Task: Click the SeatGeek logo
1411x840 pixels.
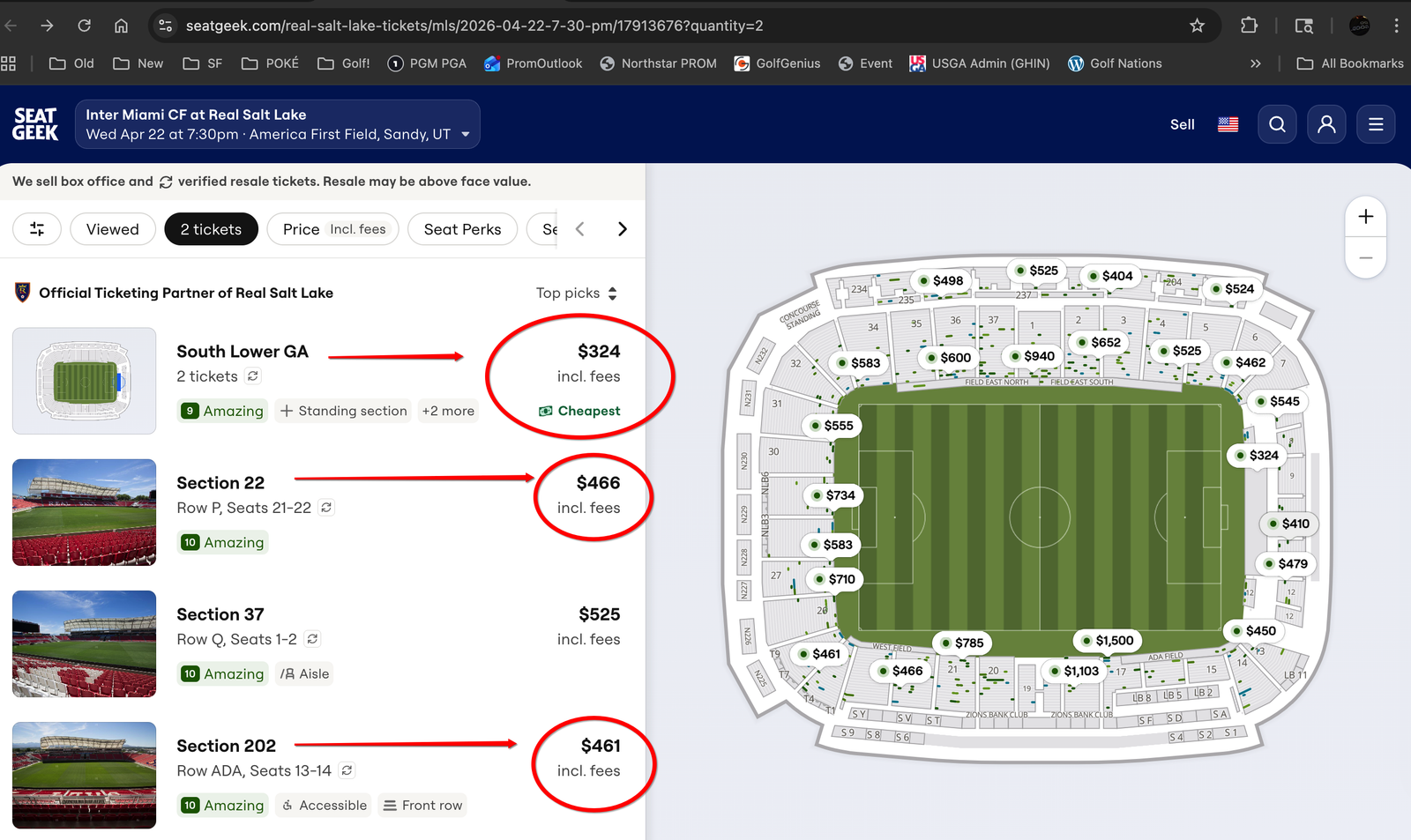Action: pyautogui.click(x=35, y=124)
